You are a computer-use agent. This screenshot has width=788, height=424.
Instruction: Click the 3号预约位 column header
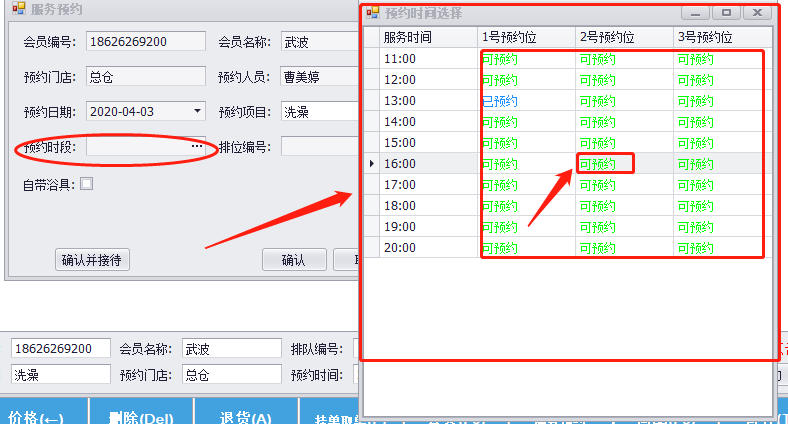722,37
